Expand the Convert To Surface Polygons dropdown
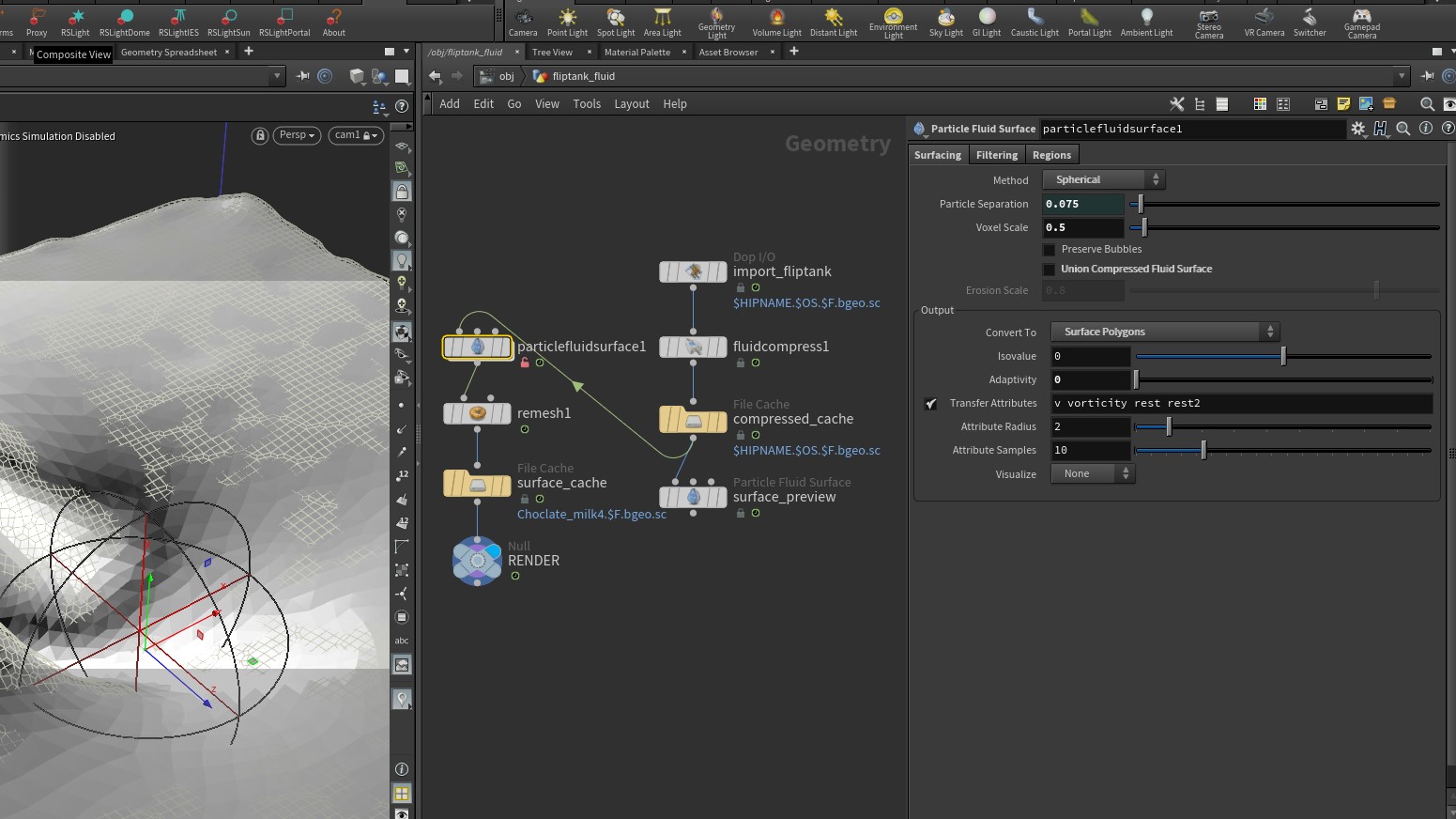The height and width of the screenshot is (819, 1456). pos(1164,332)
